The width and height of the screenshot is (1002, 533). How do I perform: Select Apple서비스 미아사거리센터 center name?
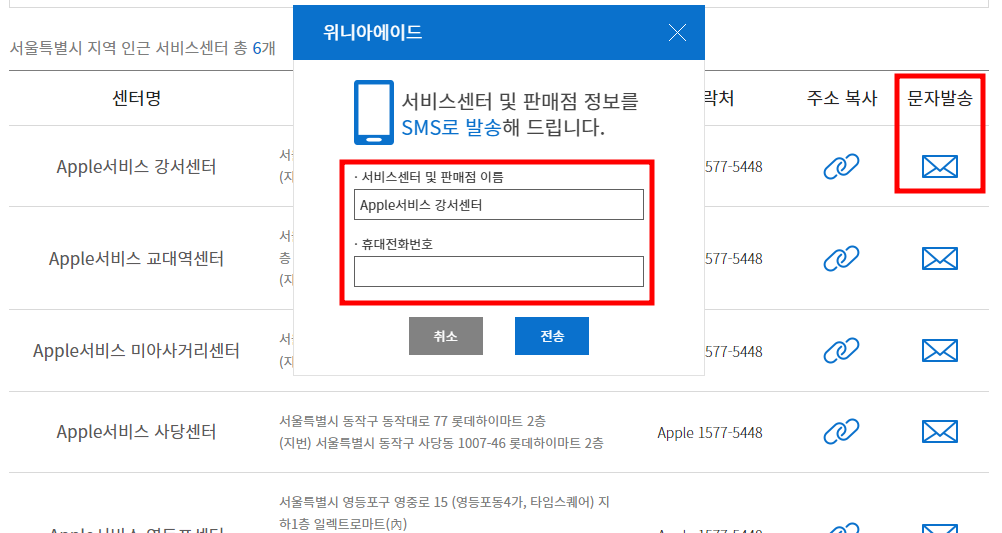point(136,351)
